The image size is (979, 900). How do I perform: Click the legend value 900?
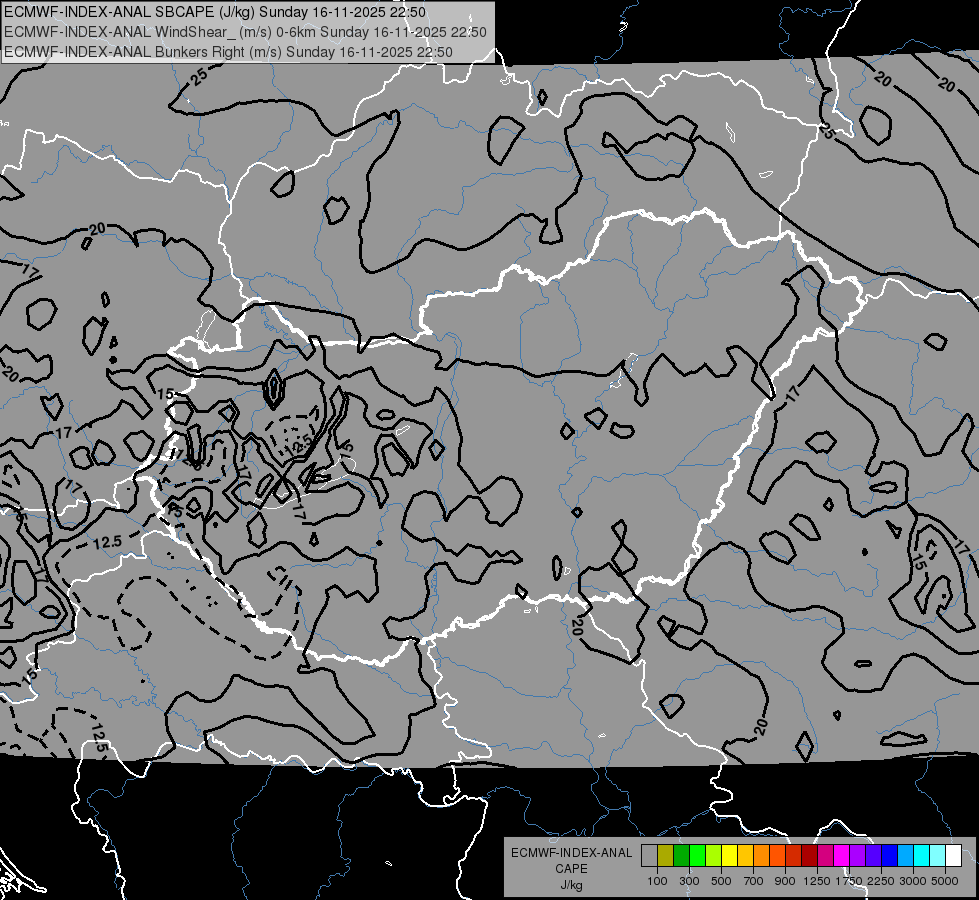[785, 881]
